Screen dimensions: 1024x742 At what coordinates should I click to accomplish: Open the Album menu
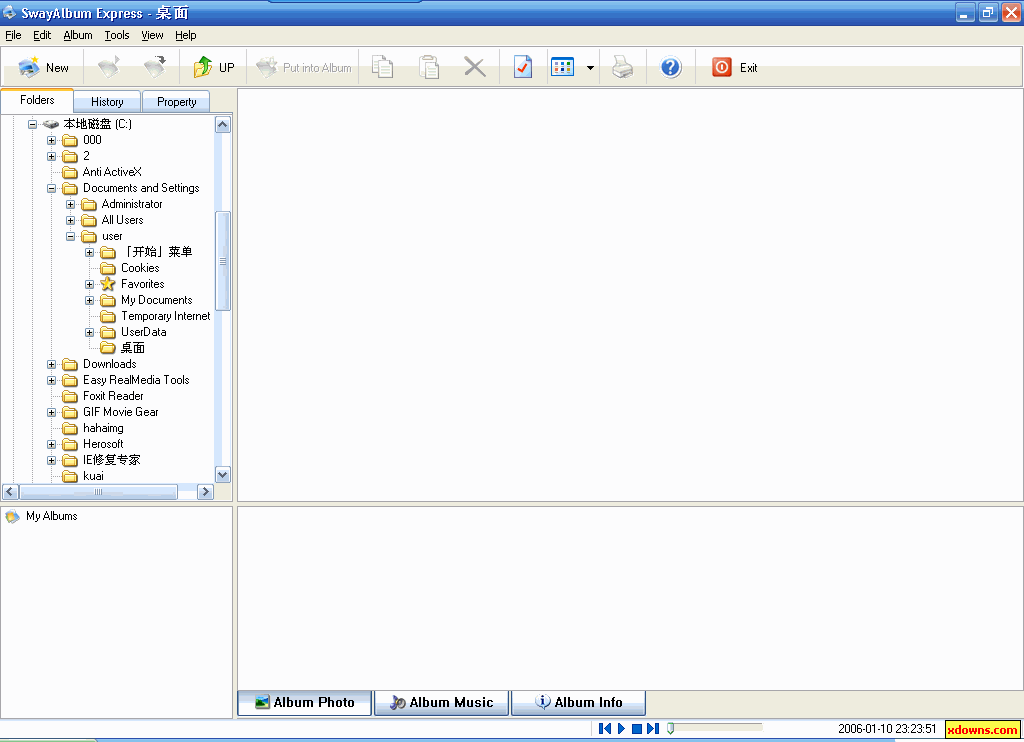click(78, 35)
